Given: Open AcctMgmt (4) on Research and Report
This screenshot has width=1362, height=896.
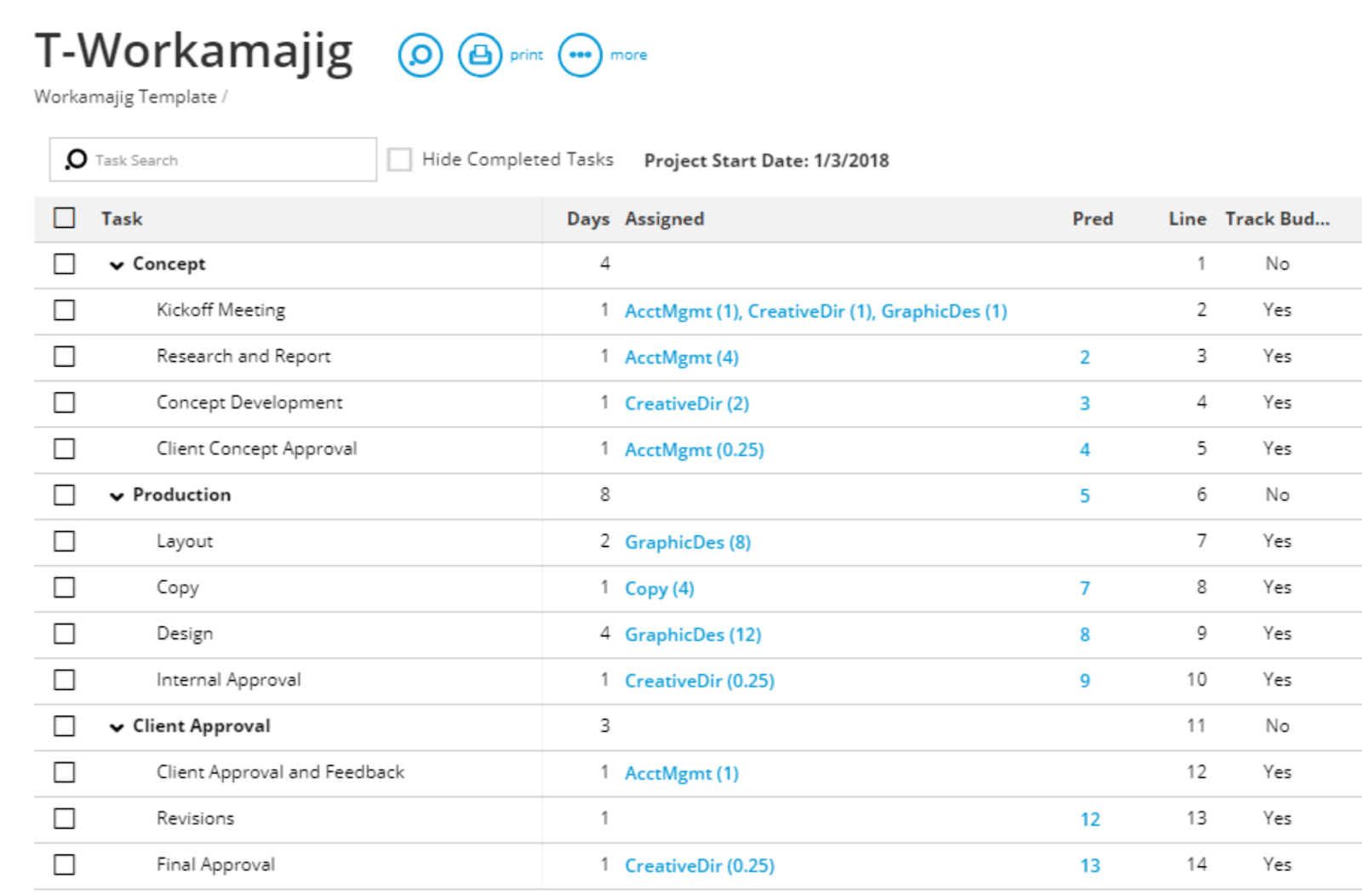Looking at the screenshot, I should click(x=681, y=357).
